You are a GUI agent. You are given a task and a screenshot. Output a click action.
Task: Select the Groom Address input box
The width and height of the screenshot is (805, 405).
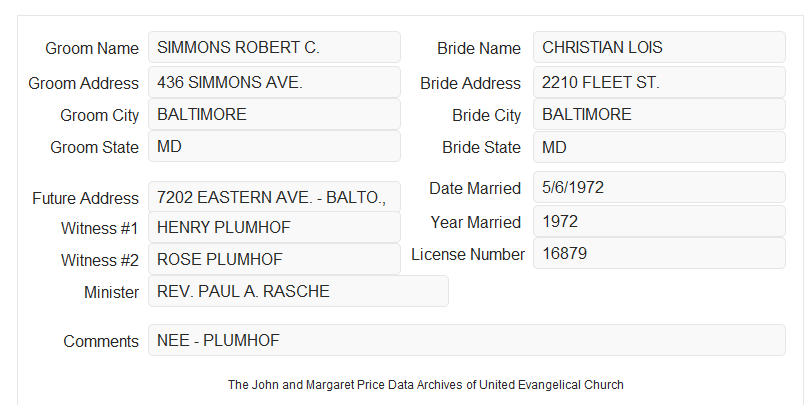click(x=274, y=82)
